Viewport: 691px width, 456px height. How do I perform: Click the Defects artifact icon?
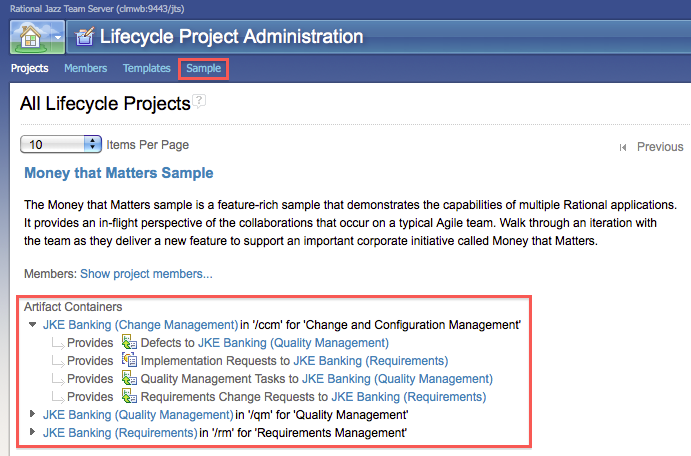[x=128, y=343]
